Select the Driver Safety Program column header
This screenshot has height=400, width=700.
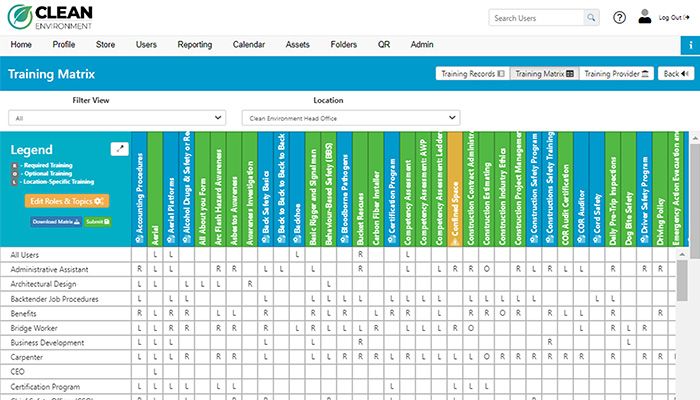644,189
